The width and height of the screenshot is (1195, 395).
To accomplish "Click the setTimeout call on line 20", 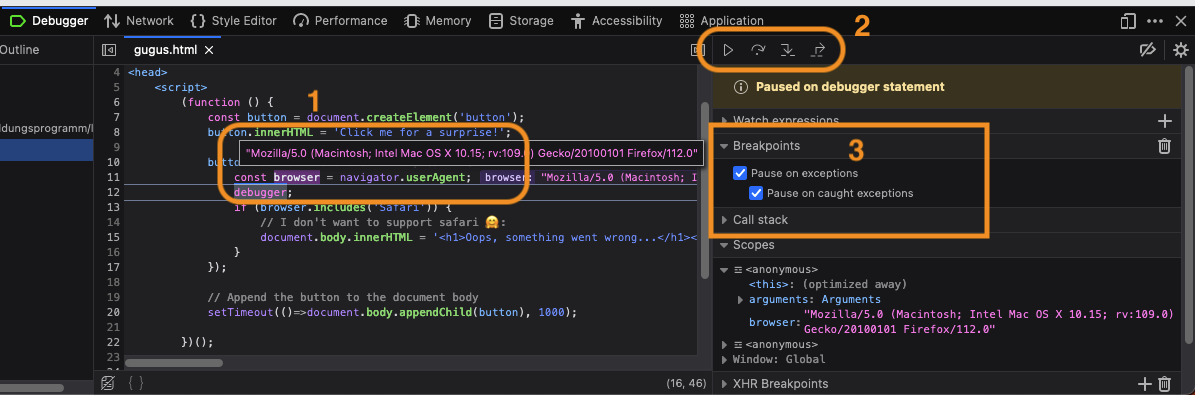I will pyautogui.click(x=240, y=313).
